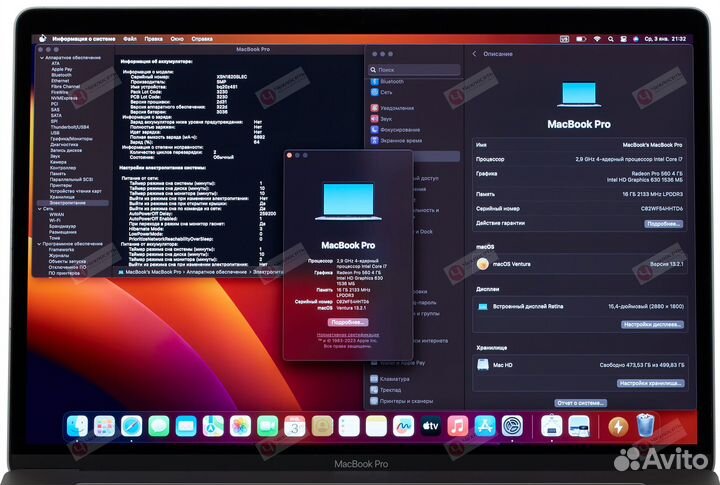Click the Отчет о системе button
This screenshot has width=720, height=485.
tap(580, 403)
